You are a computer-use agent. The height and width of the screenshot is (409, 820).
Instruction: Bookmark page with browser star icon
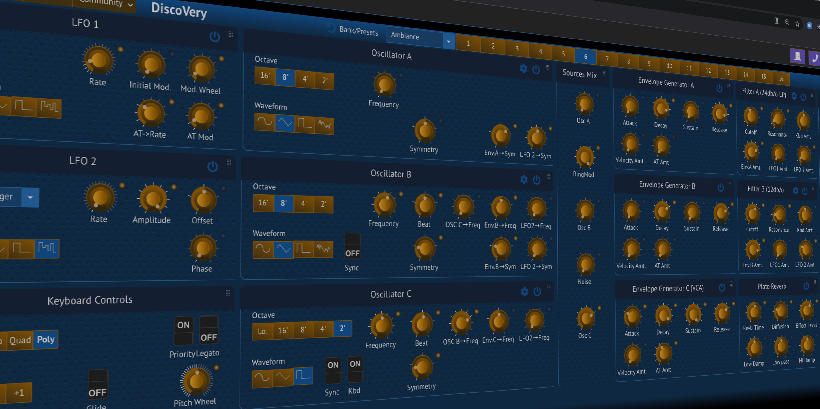798,24
